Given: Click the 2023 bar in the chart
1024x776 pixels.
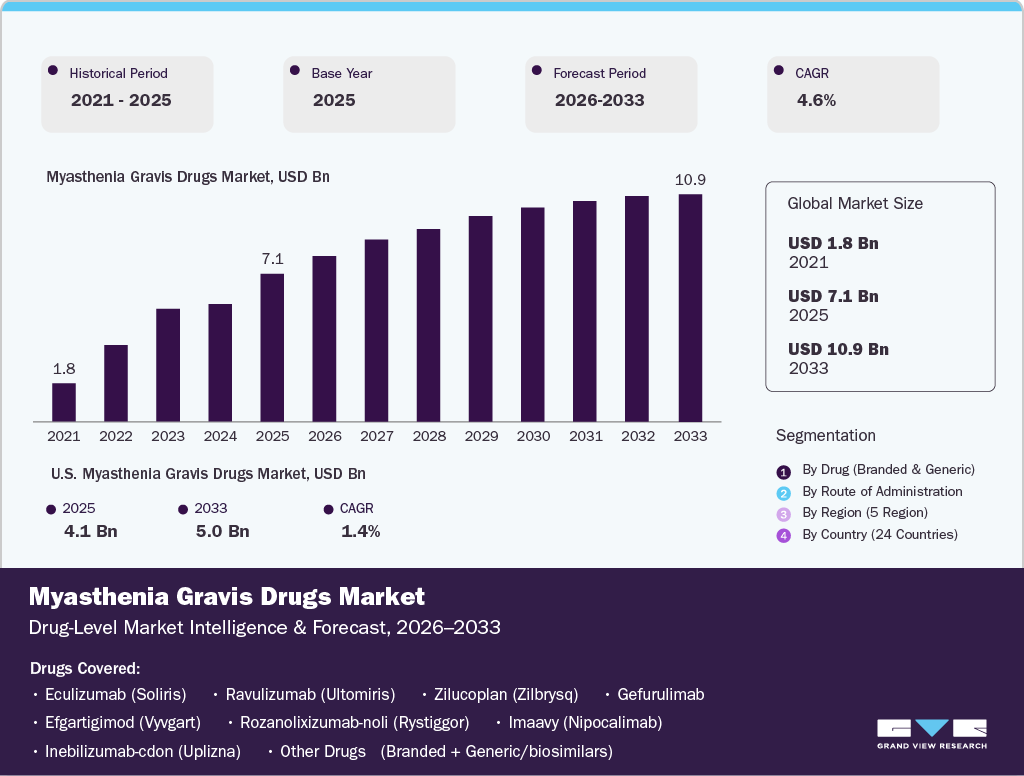Looking at the screenshot, I should point(168,365).
